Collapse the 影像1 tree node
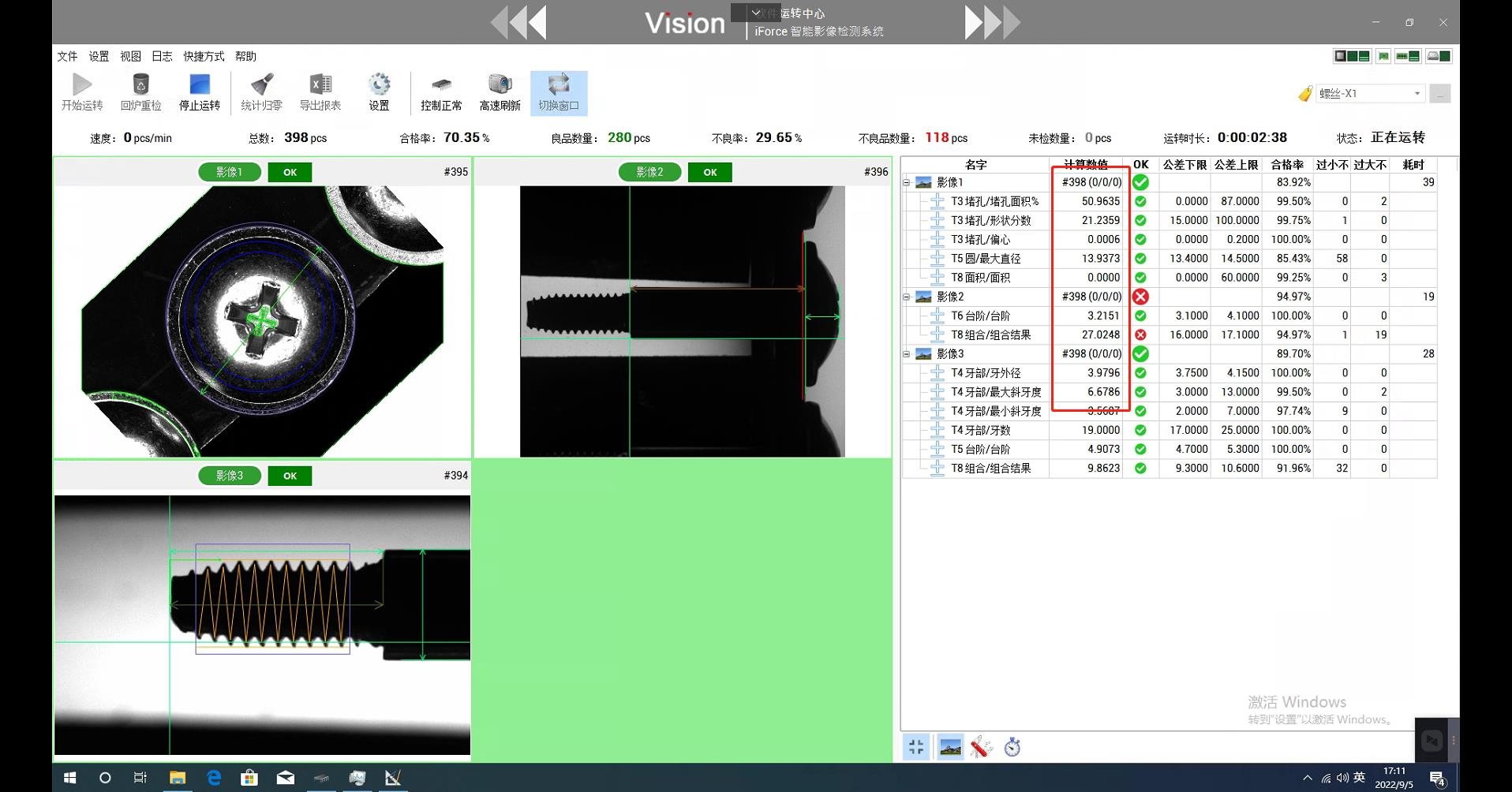The height and width of the screenshot is (792, 1512). (907, 183)
